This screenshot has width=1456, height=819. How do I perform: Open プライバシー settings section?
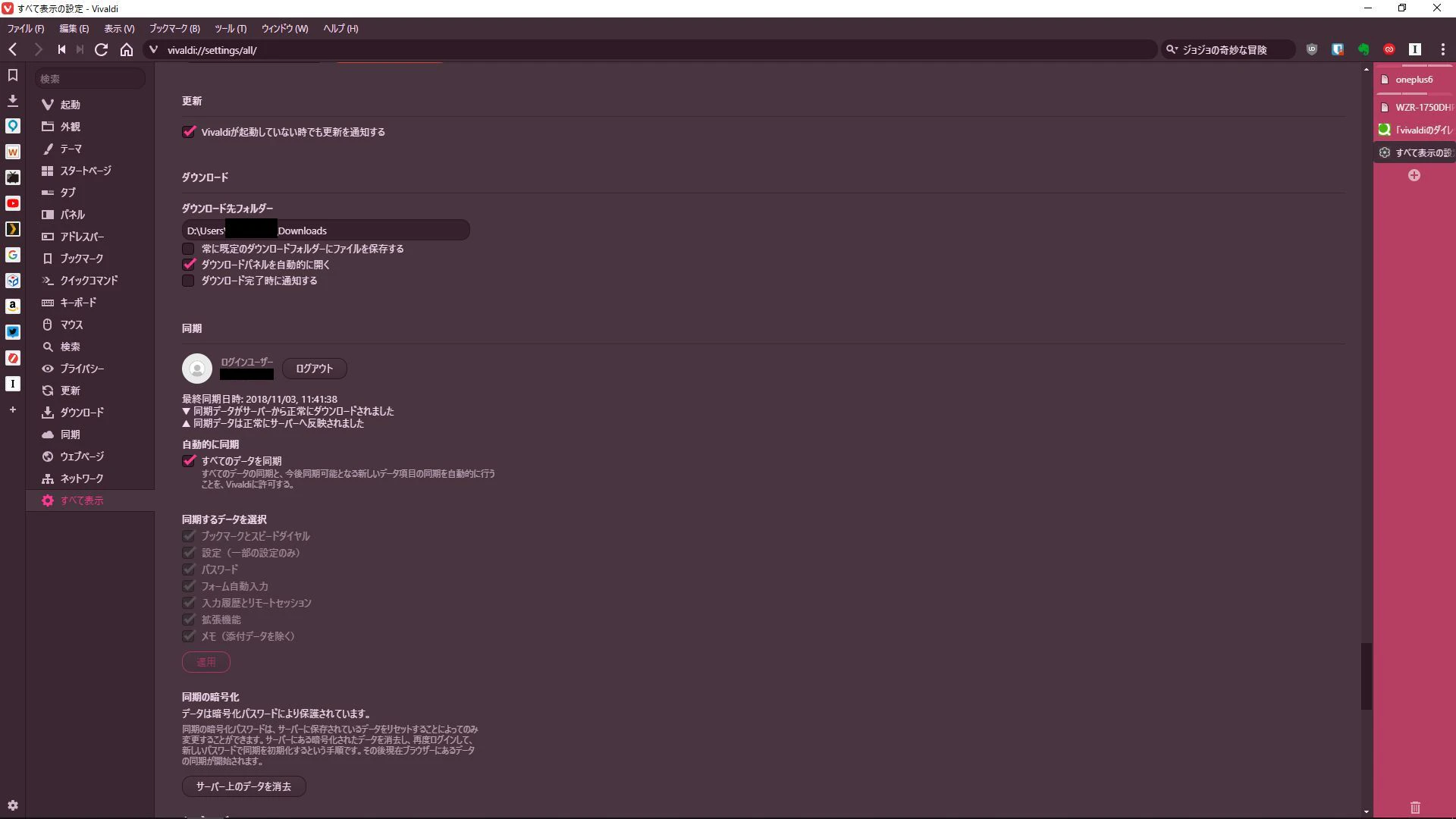pos(90,369)
